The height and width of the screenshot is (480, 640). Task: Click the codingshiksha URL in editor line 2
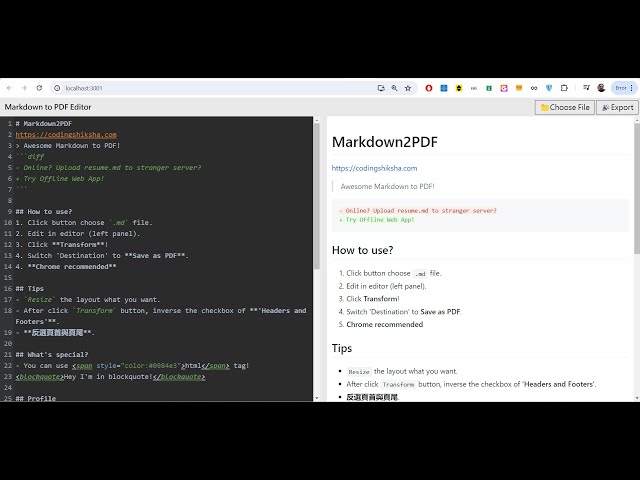(66, 135)
